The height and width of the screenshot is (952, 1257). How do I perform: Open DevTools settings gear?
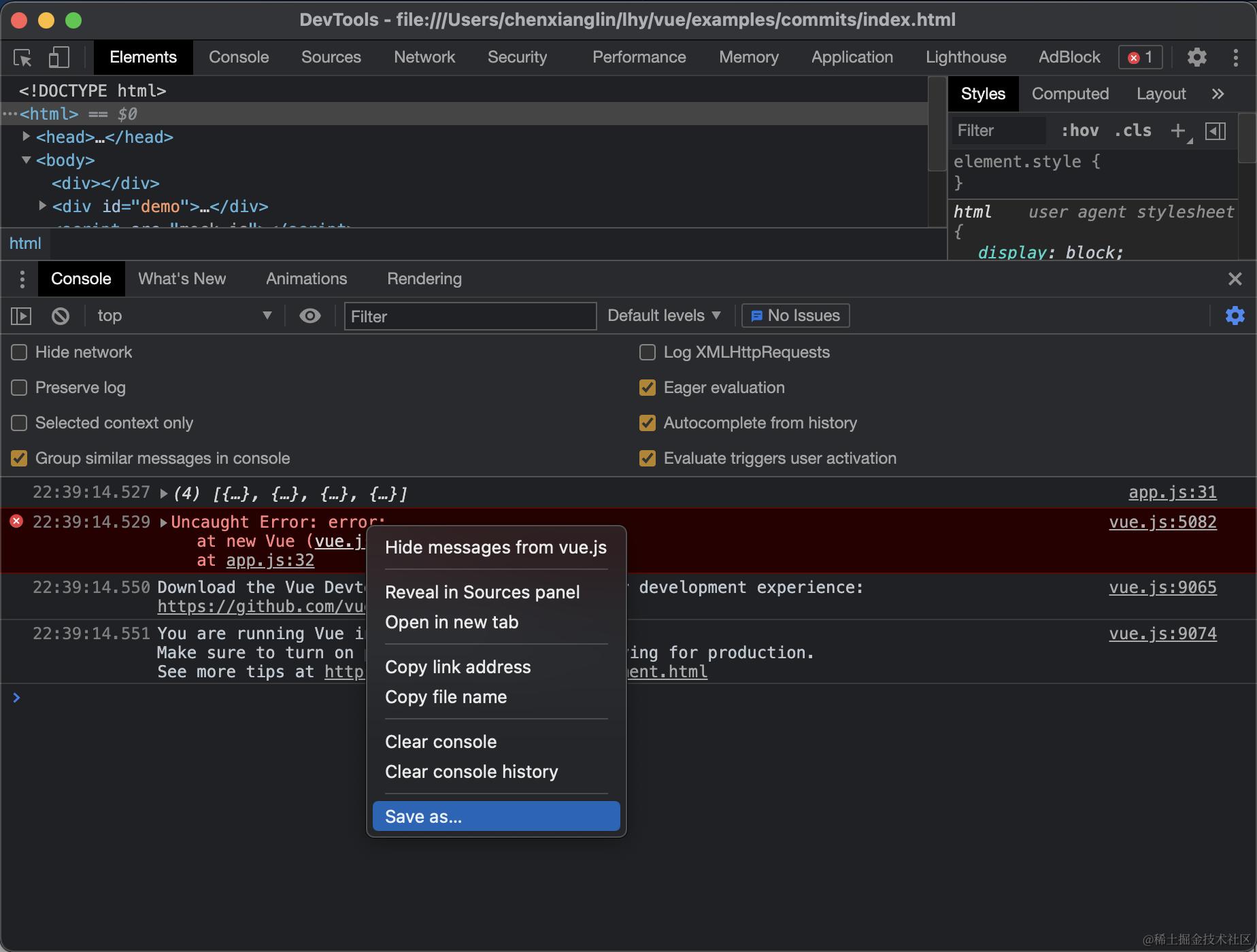point(1196,57)
